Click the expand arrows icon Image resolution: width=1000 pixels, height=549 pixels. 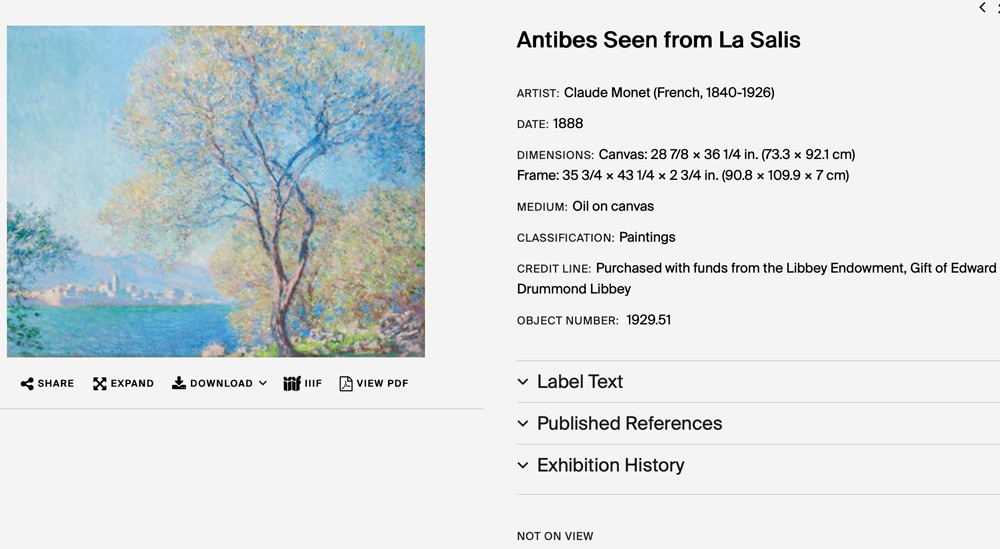[x=99, y=384]
